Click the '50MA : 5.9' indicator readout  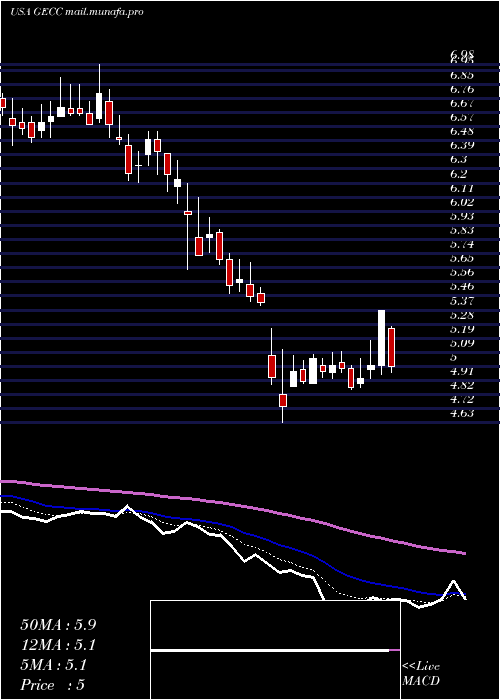(58, 625)
